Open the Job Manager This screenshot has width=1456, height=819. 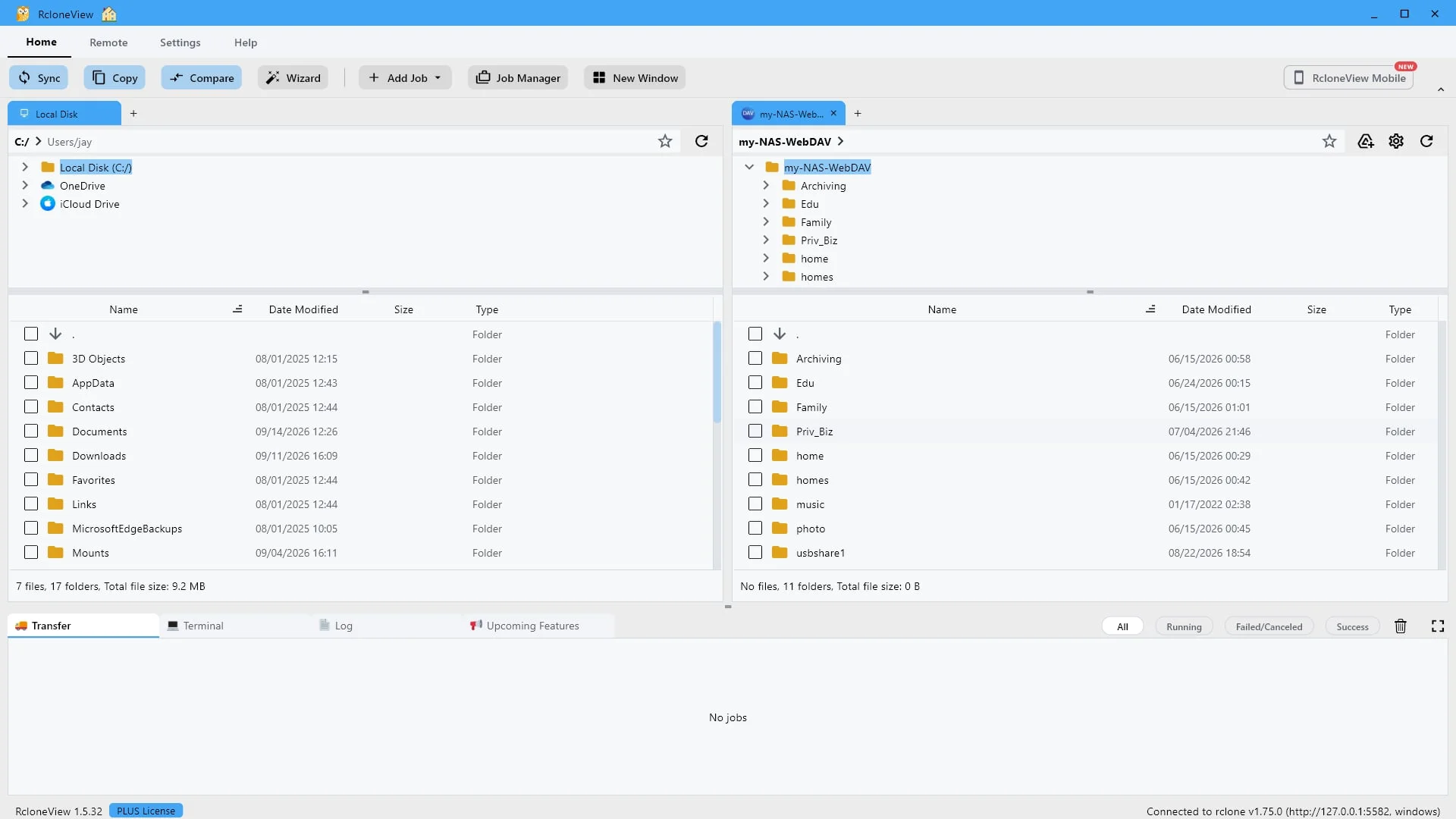(x=518, y=77)
